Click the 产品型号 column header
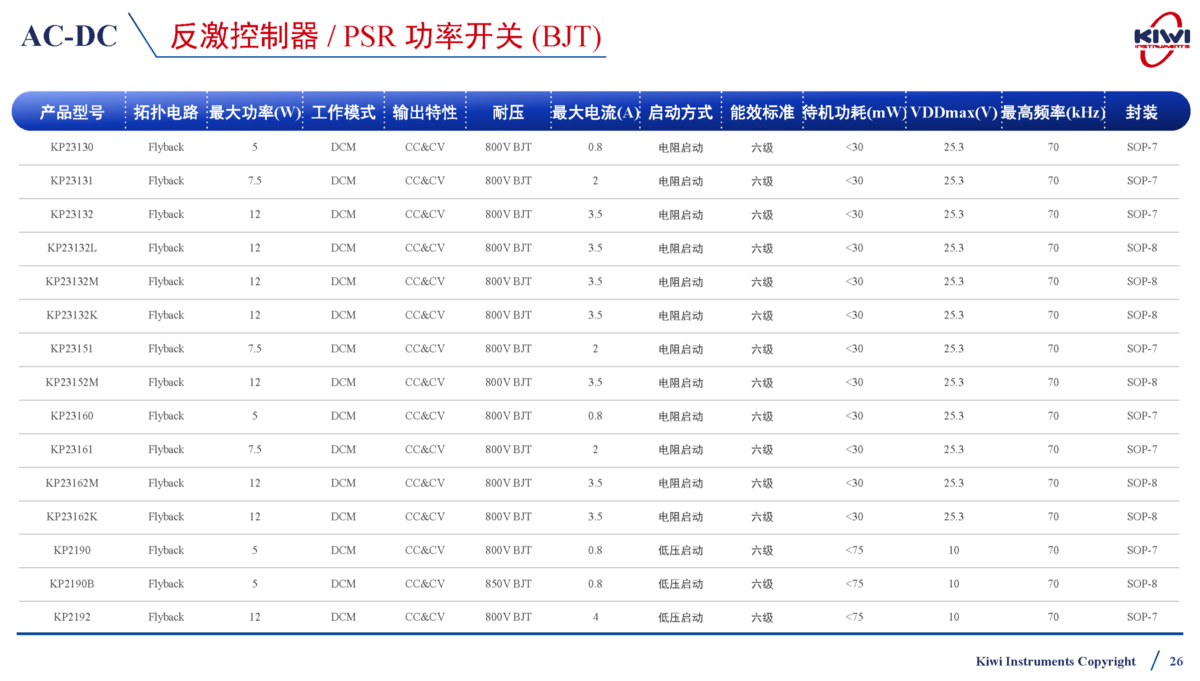 tap(72, 113)
